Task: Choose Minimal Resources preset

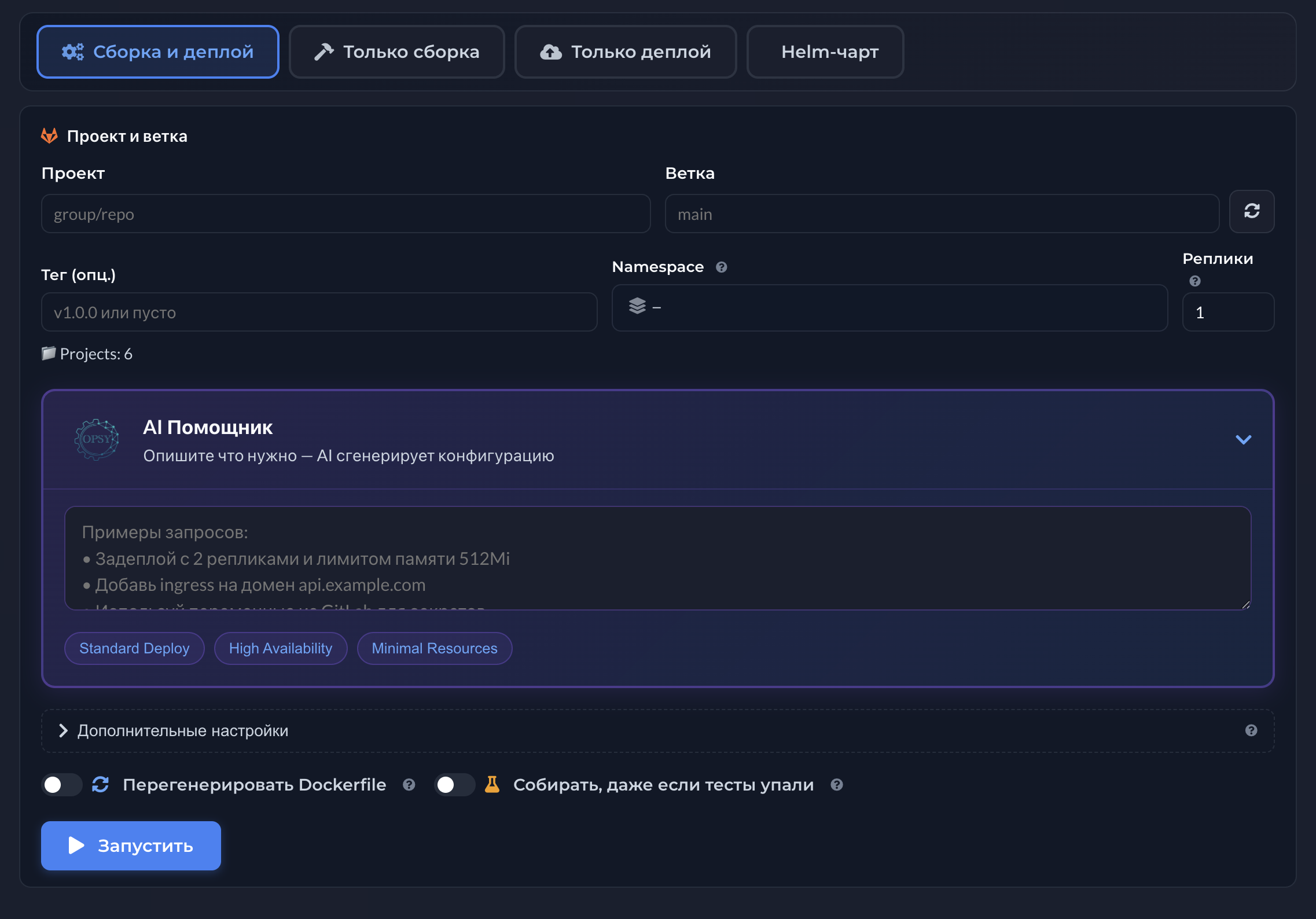Action: point(434,648)
